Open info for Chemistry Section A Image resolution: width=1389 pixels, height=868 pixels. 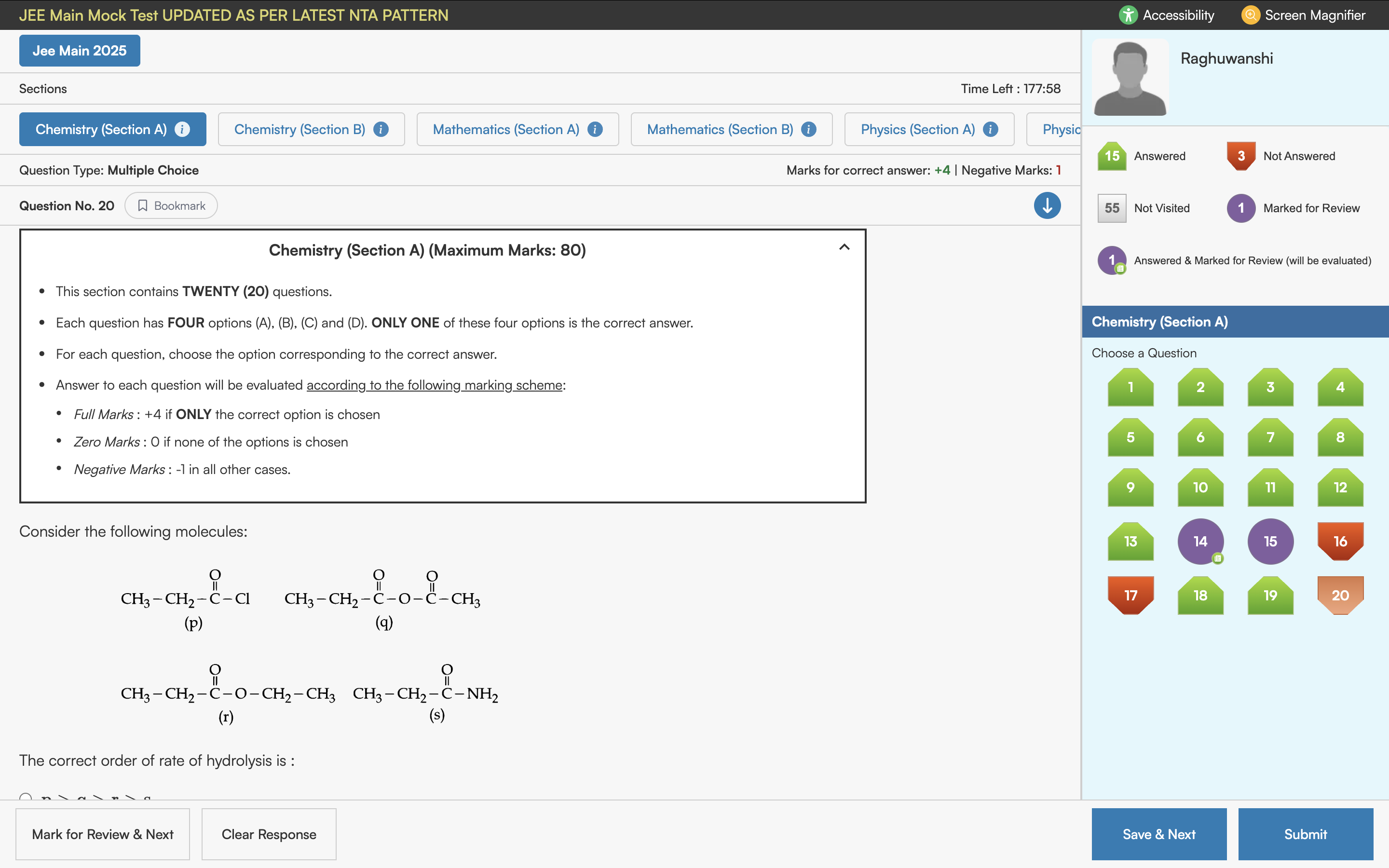click(x=182, y=129)
